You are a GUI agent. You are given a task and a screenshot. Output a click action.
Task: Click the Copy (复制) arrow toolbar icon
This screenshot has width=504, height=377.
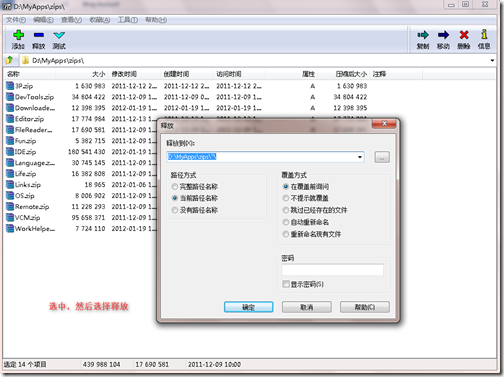[423, 35]
